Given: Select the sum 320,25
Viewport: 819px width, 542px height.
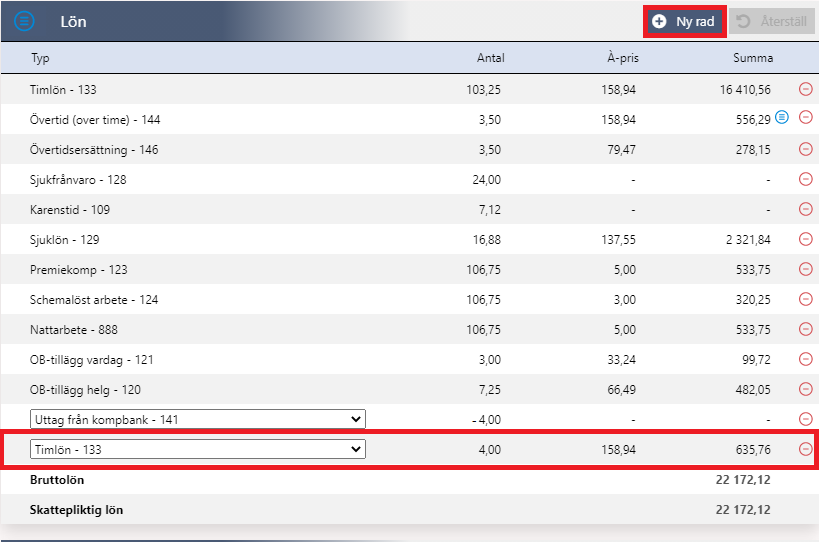Looking at the screenshot, I should [x=754, y=300].
